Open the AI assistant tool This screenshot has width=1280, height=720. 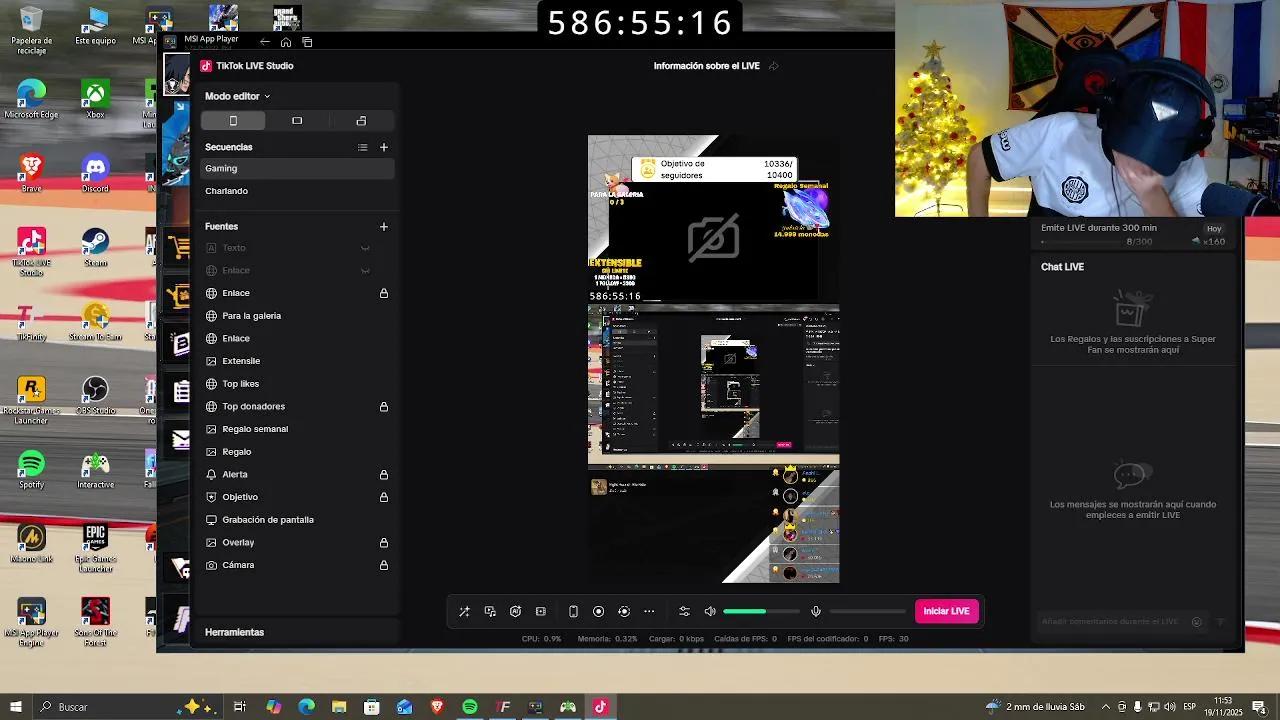coord(515,611)
